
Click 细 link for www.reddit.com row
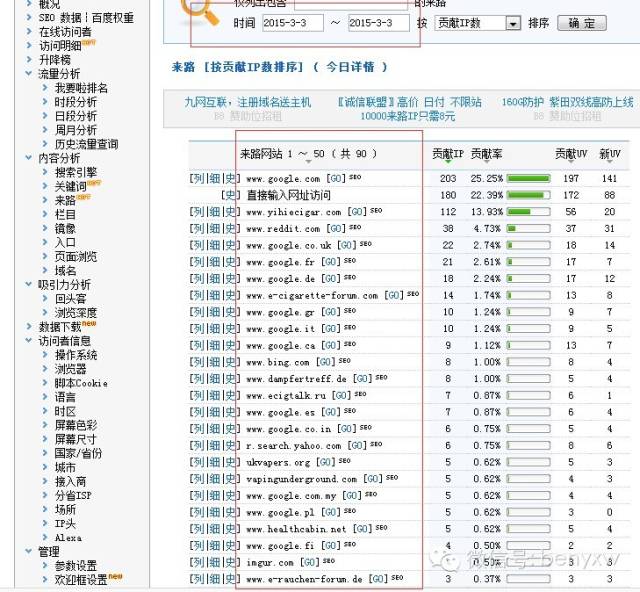(214, 229)
